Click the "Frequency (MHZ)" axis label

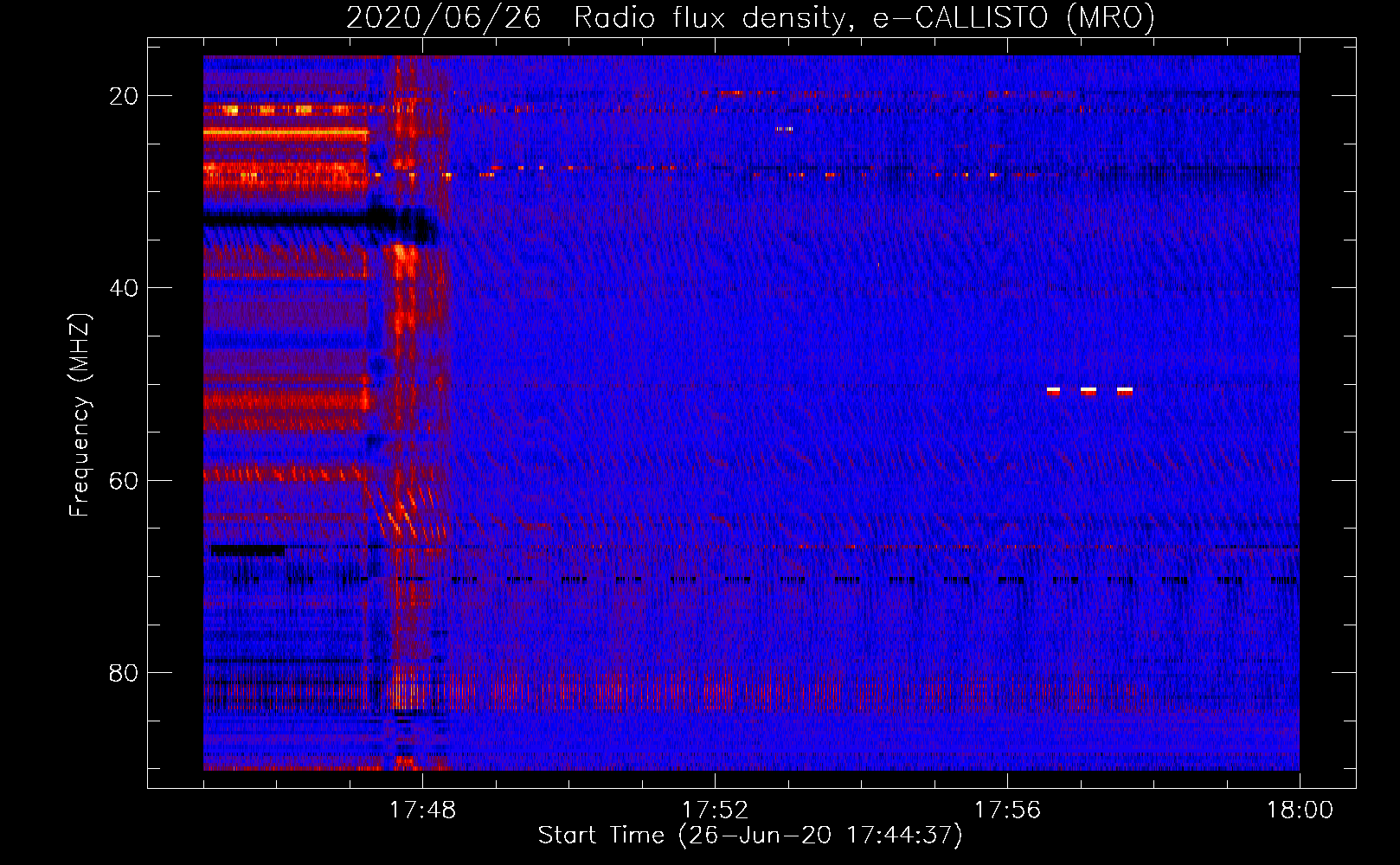point(80,415)
